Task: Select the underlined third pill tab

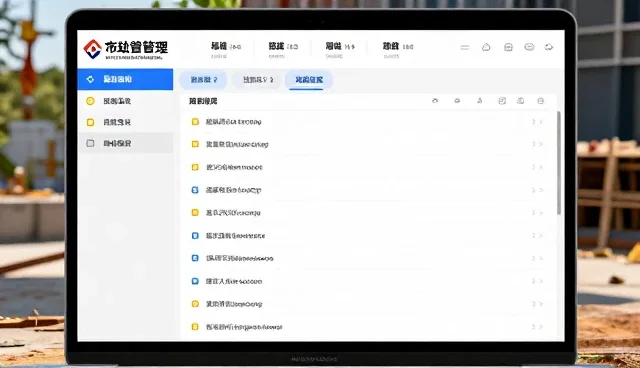Action: click(309, 80)
